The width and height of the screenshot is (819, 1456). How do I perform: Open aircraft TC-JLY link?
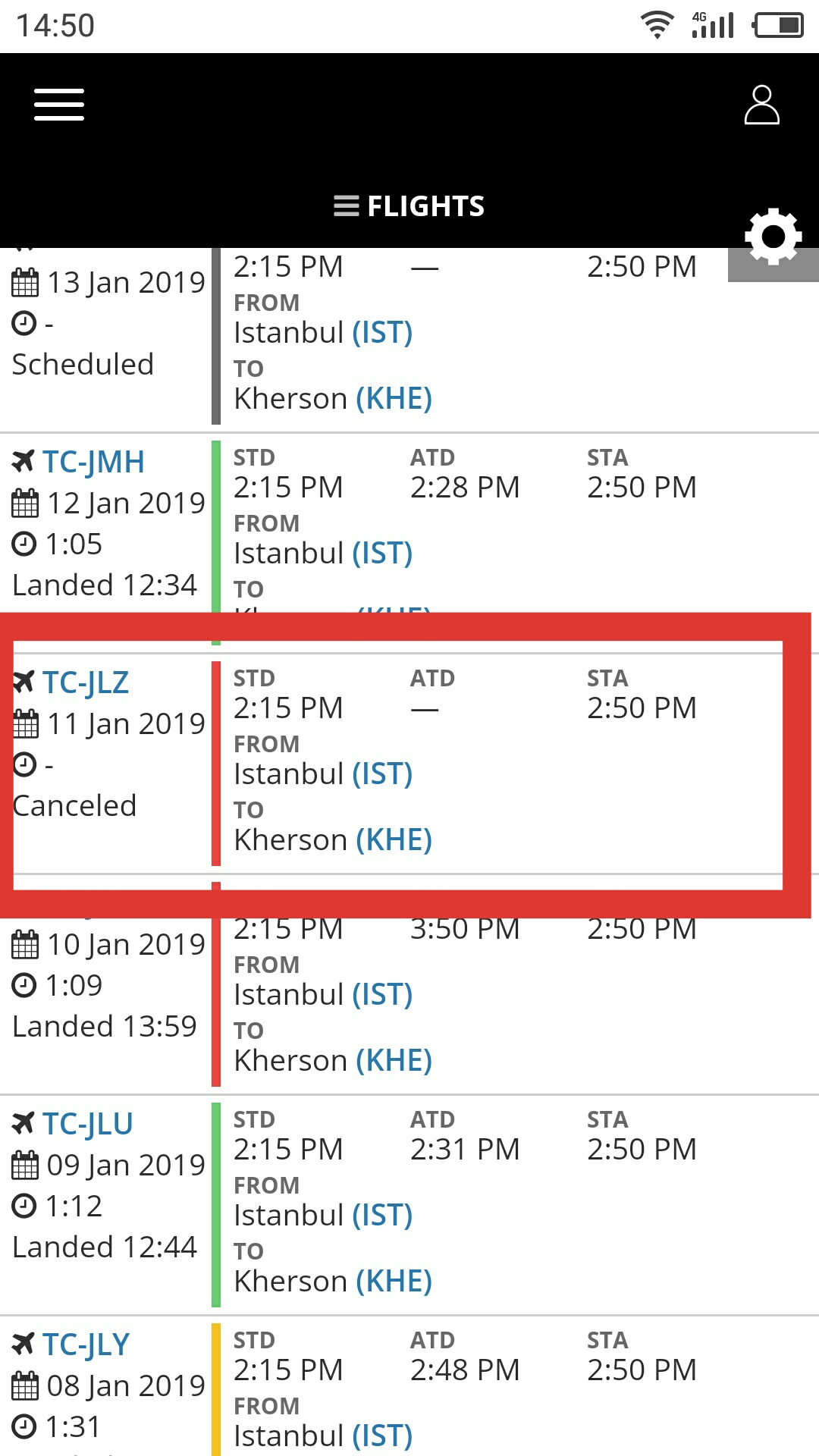[x=86, y=1345]
